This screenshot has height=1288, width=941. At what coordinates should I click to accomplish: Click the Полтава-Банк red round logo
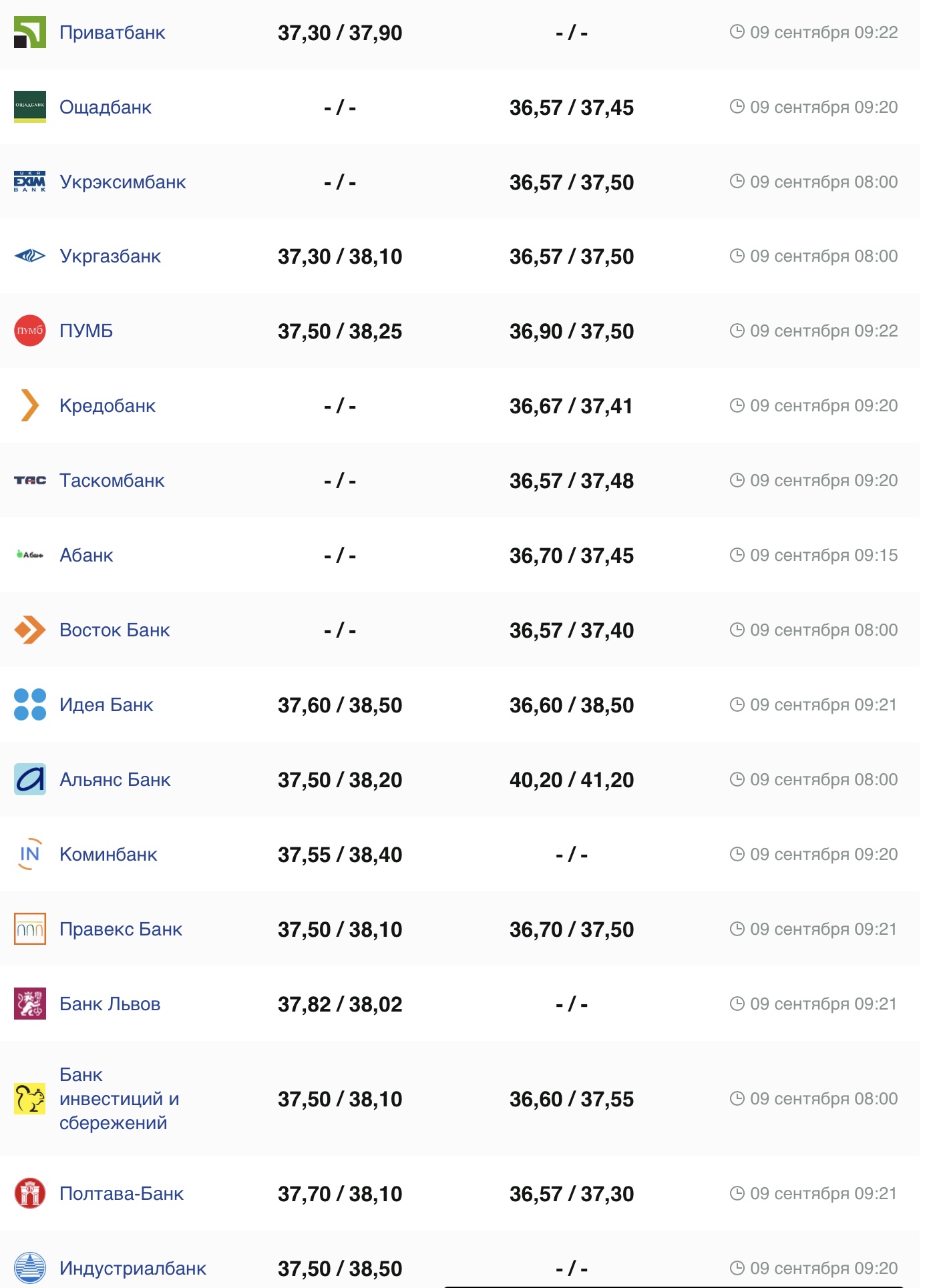coord(30,1193)
